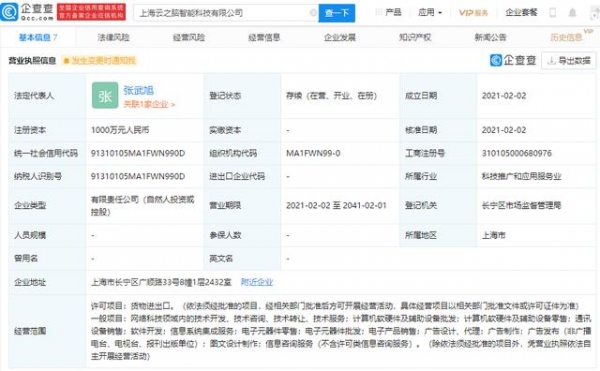600x371 pixels.
Task: Switch to the 知识产权 tab
Action: point(415,37)
